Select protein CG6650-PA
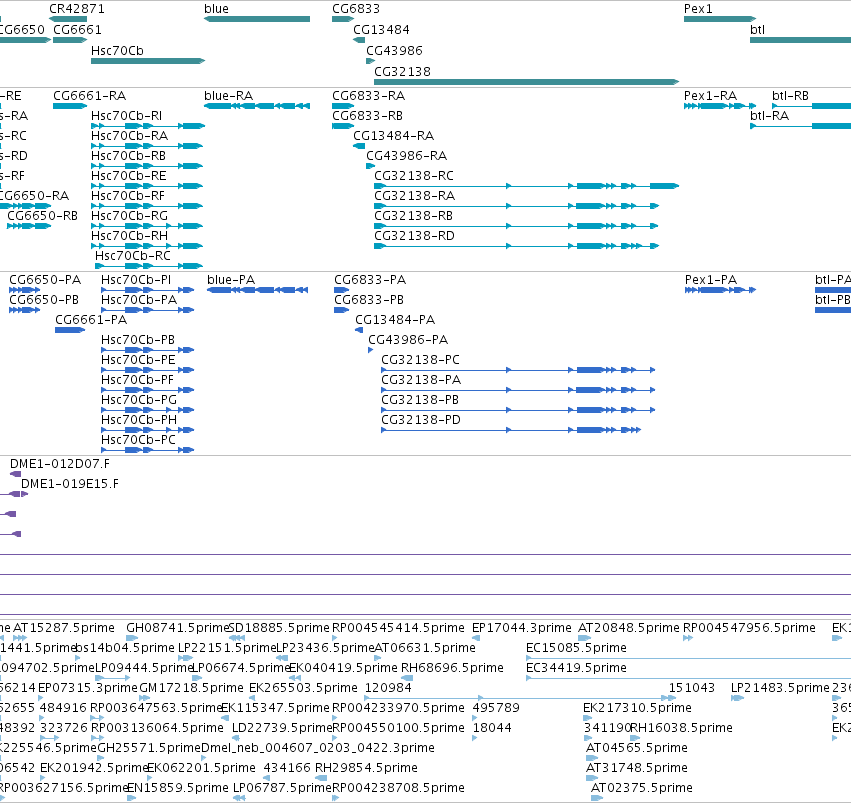This screenshot has height=803, width=851. [x=24, y=290]
